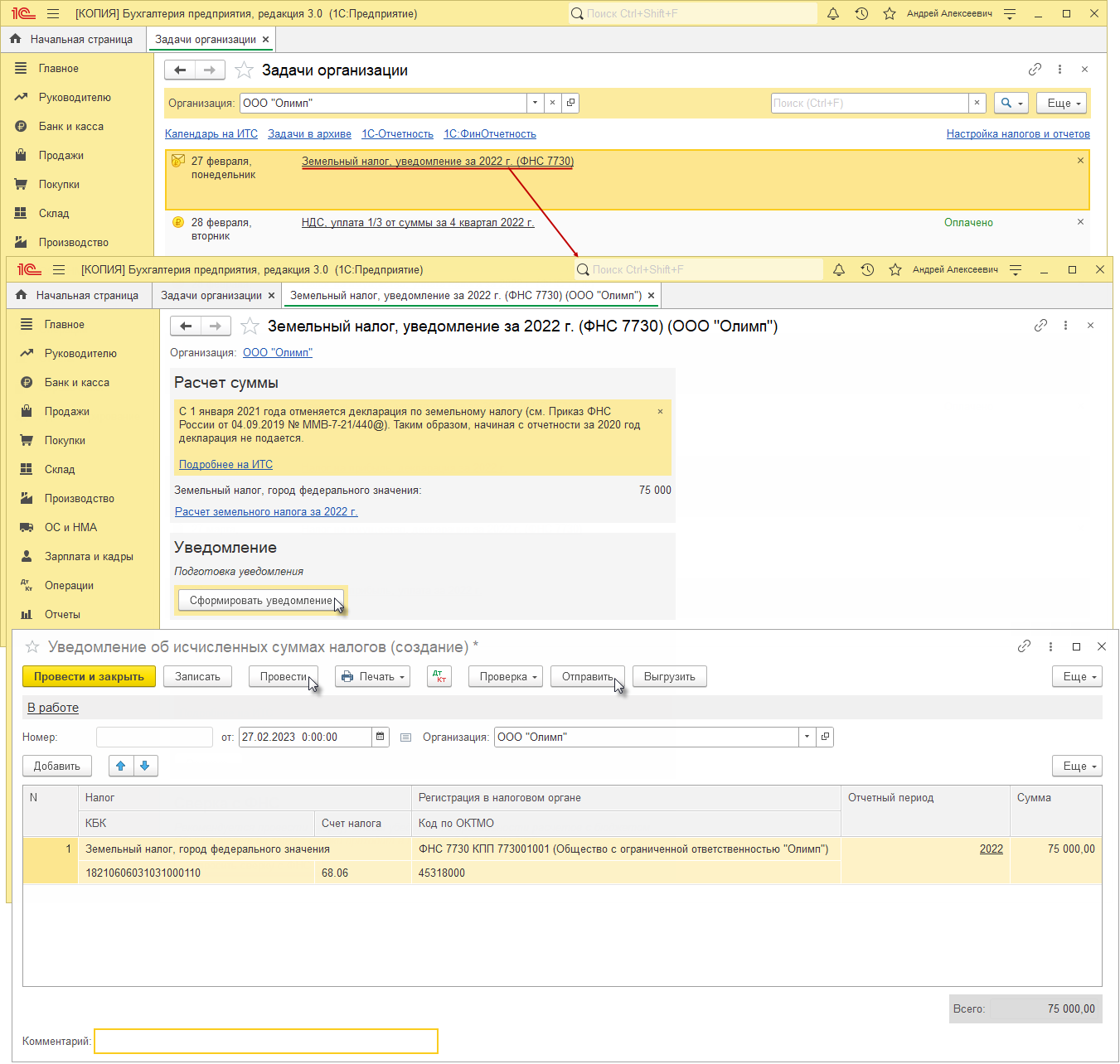Click the Комментарий input field

pyautogui.click(x=266, y=1041)
